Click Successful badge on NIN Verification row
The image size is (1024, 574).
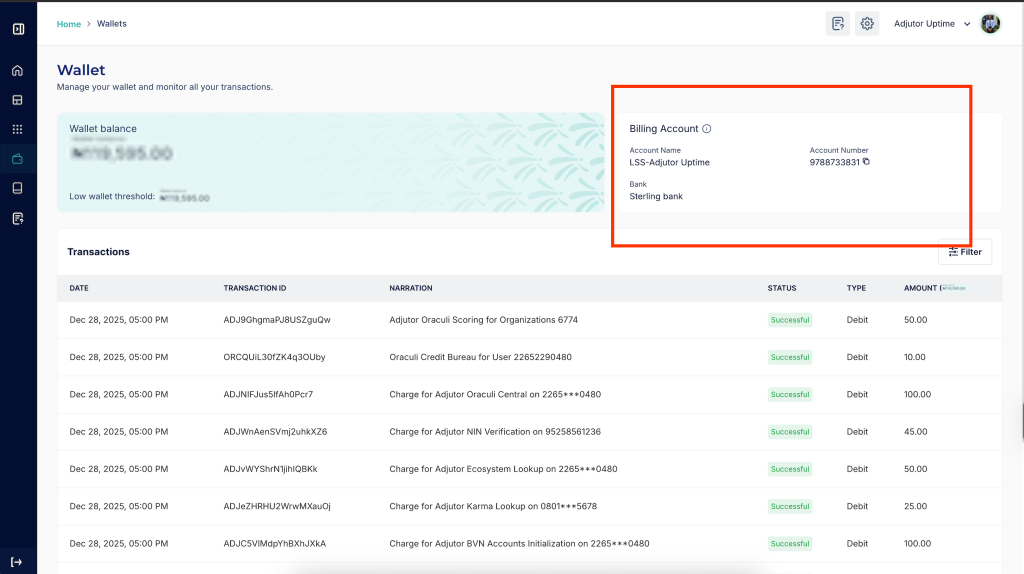point(790,432)
